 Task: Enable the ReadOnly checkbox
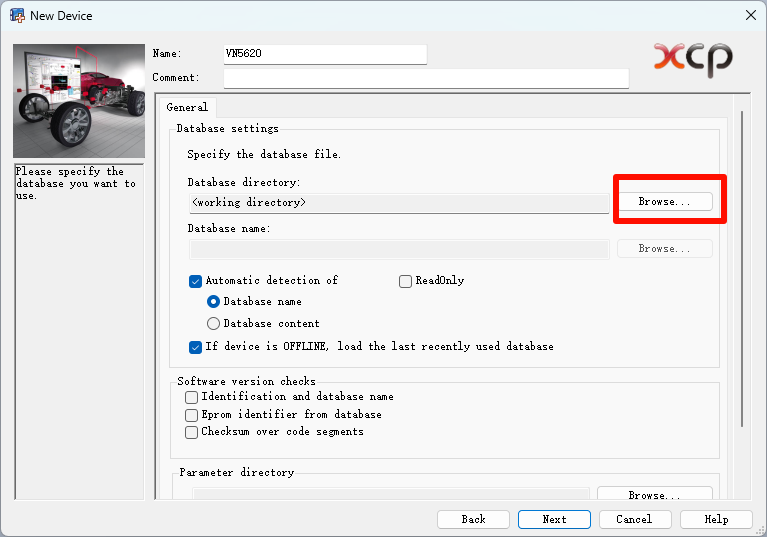click(x=406, y=281)
